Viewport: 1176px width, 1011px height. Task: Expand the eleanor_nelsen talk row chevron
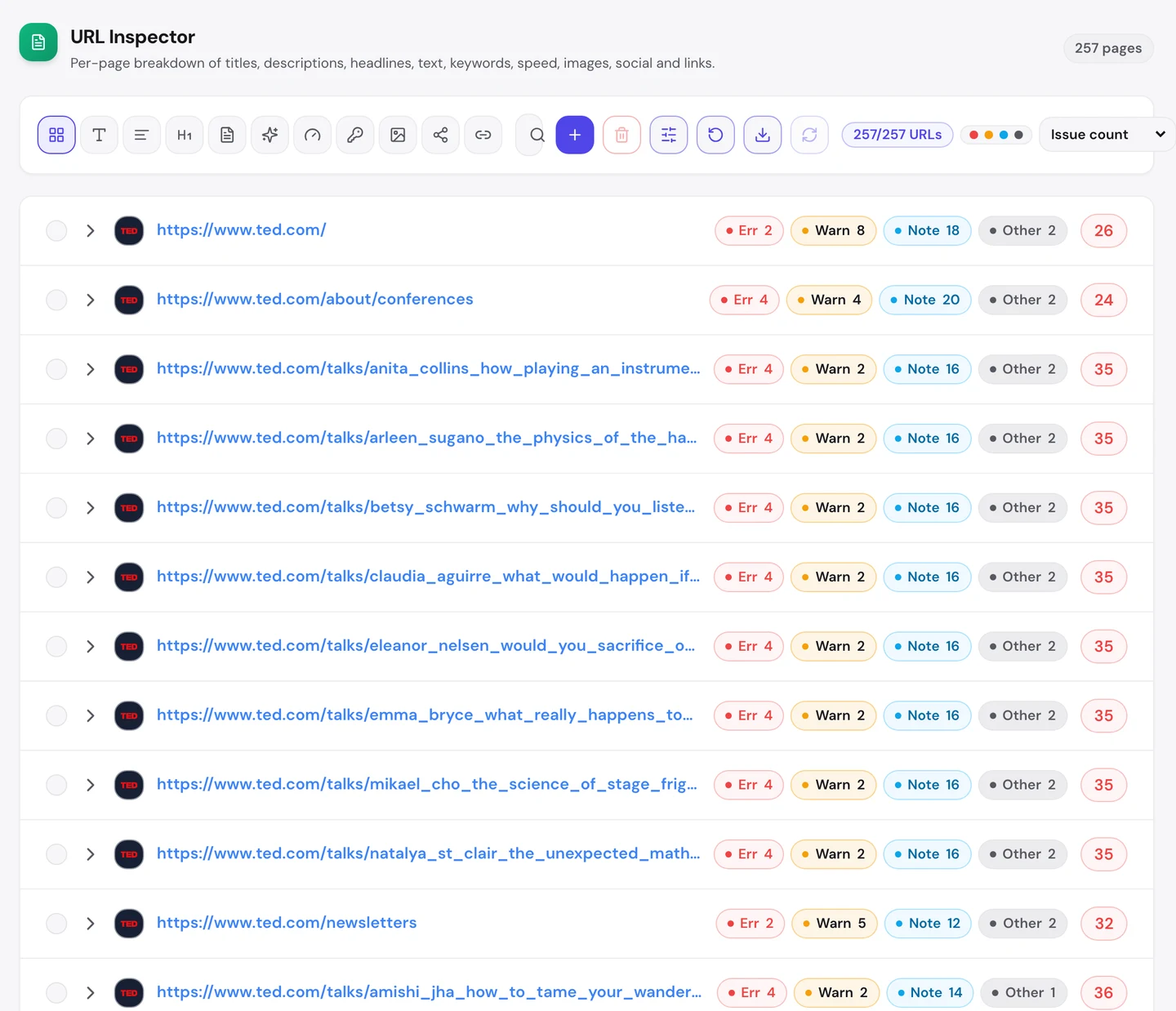click(x=91, y=646)
